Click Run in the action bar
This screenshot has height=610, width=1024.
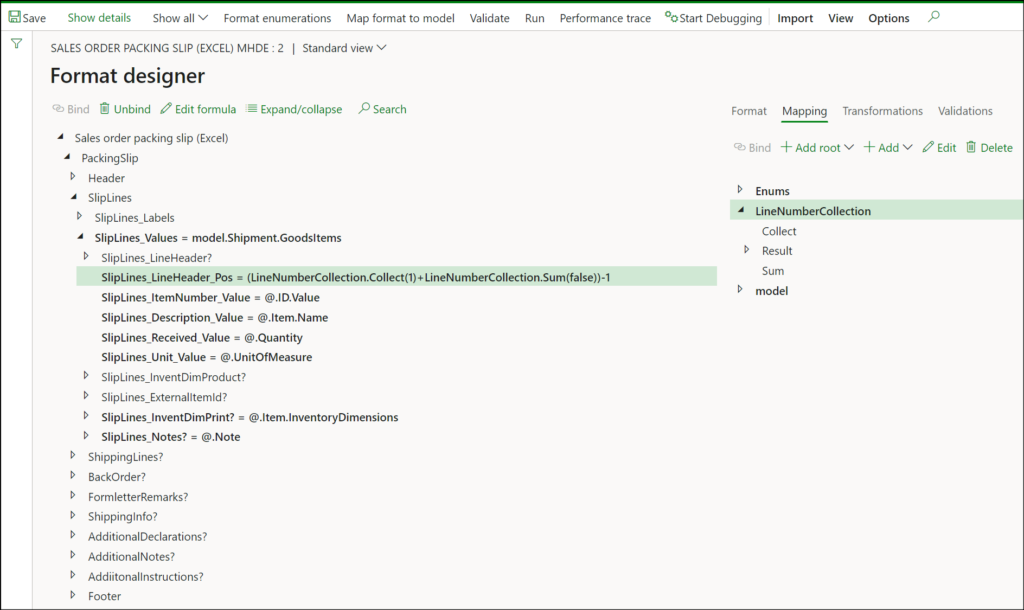pos(534,18)
